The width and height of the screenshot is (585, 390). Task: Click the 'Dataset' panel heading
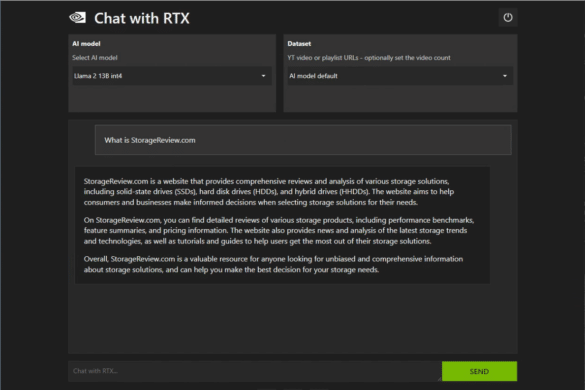pyautogui.click(x=299, y=44)
